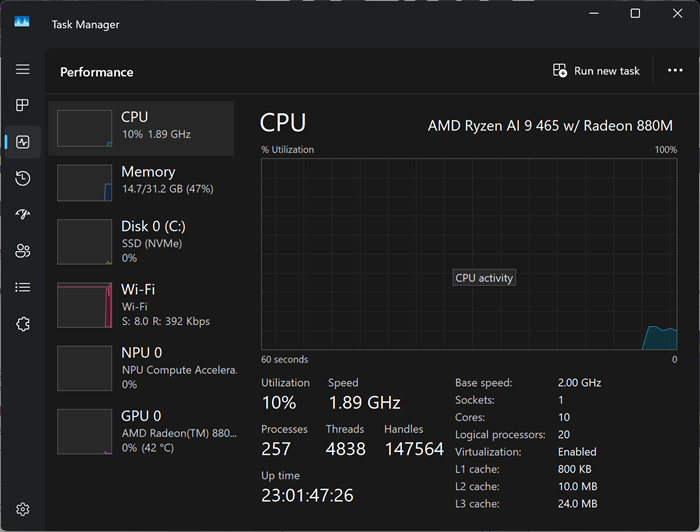The width and height of the screenshot is (700, 532).
Task: Click the Wi-Fi mini graph thumbnail
Action: pyautogui.click(x=84, y=305)
